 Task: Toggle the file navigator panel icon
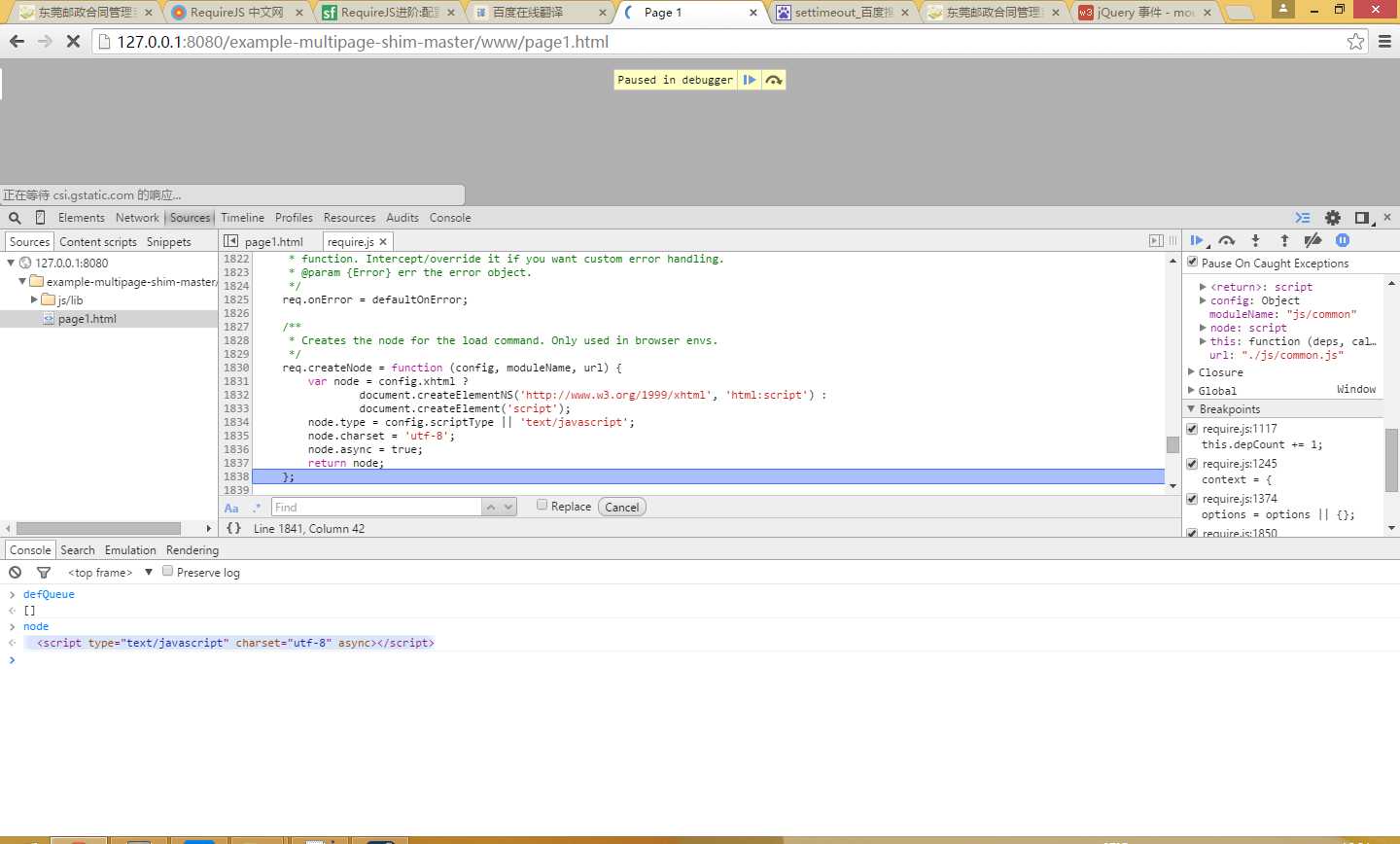click(230, 241)
